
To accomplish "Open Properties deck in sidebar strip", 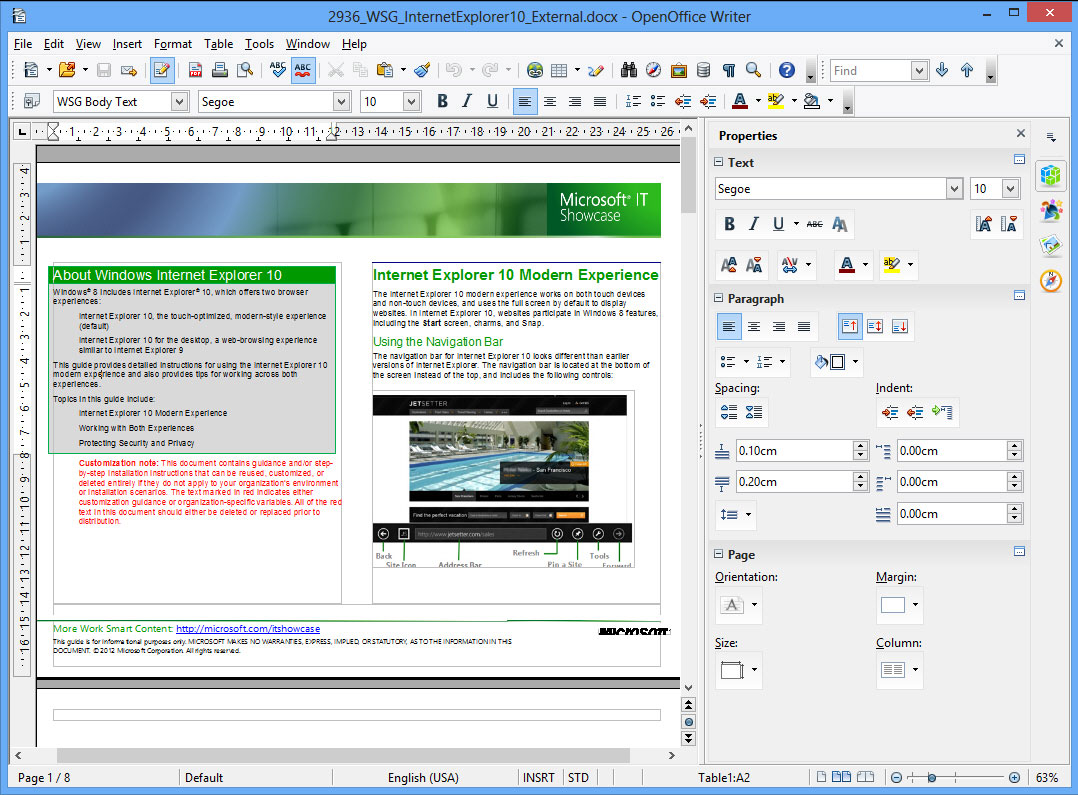I will point(1050,175).
